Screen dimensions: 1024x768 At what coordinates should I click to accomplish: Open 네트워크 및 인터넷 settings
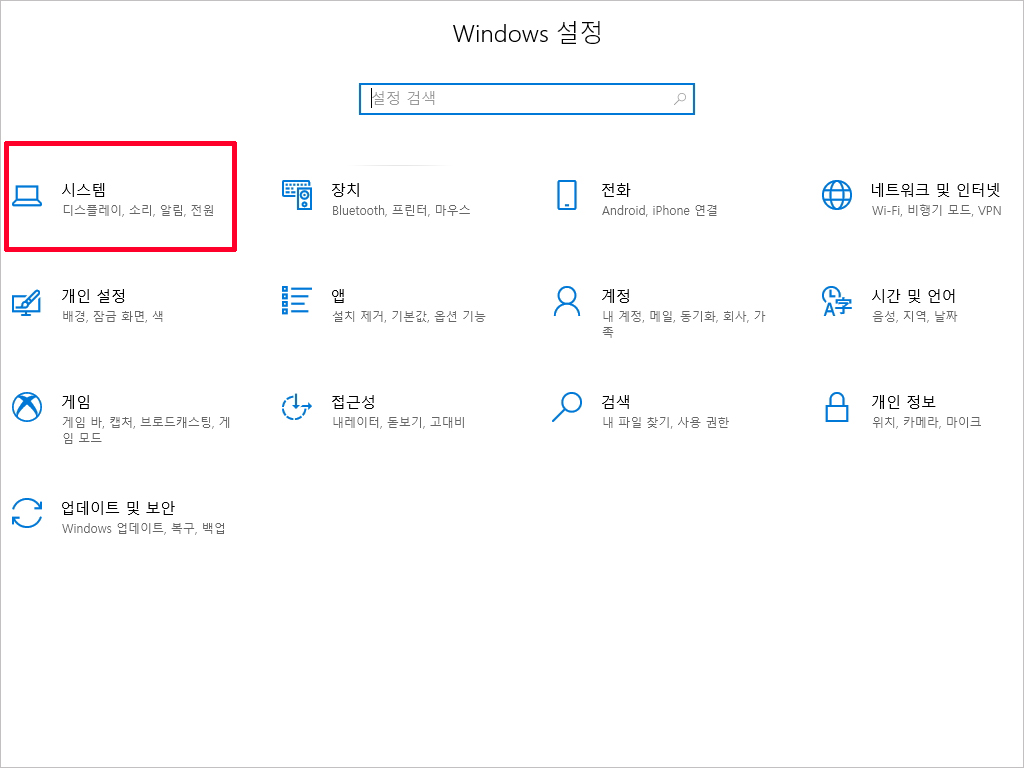(935, 189)
